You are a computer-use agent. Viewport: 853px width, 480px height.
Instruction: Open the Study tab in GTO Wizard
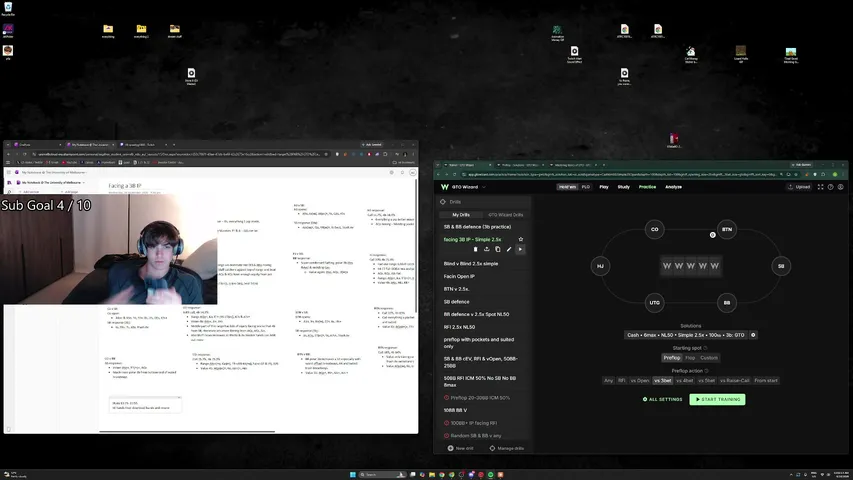(x=623, y=187)
